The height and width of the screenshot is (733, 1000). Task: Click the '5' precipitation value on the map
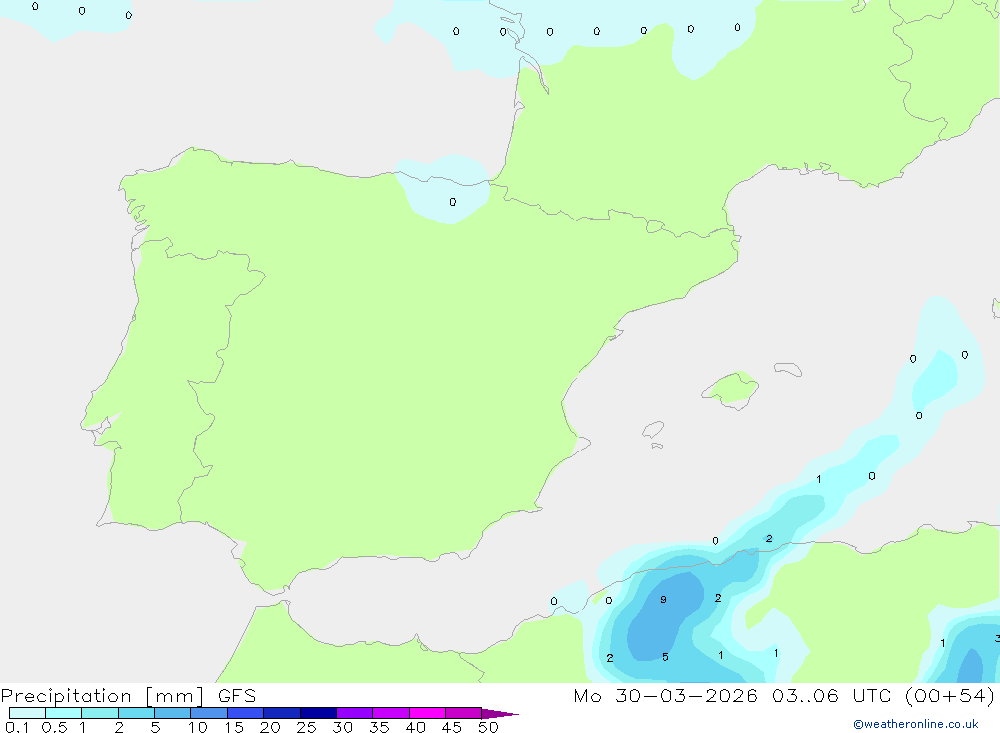coord(665,657)
